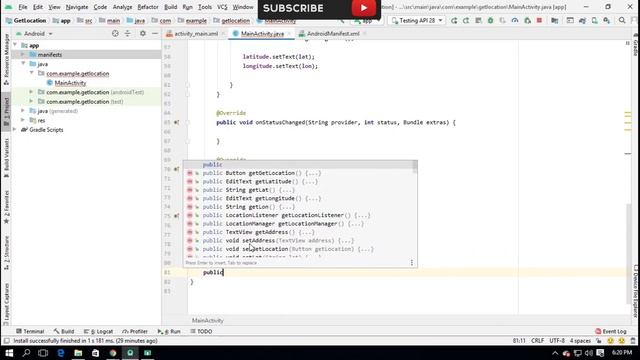Open the Tools menu

pyautogui.click(x=204, y=7)
